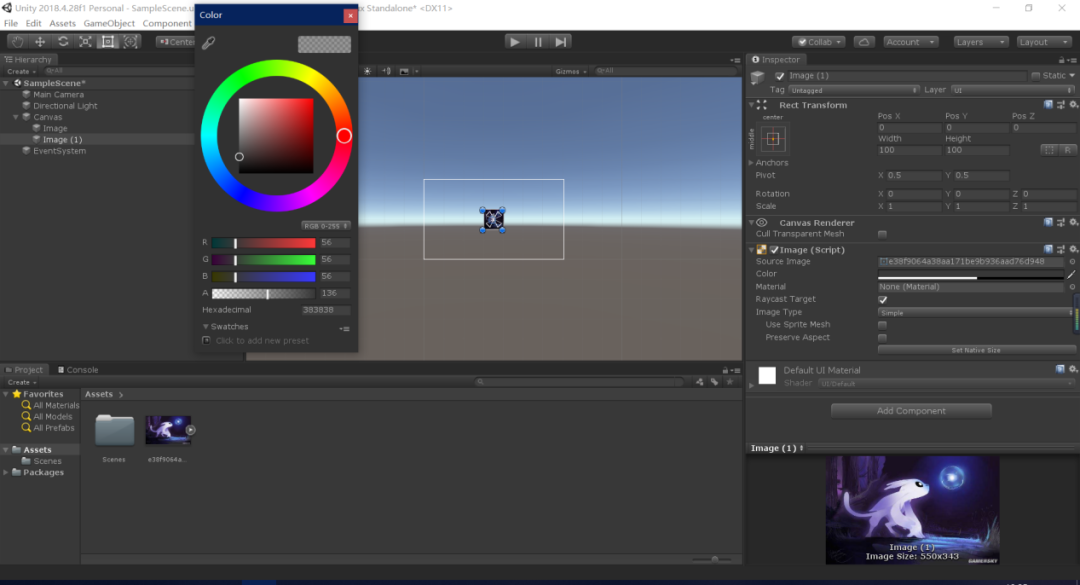Screen dimensions: 1080x585
Task: Click the Inspector Color field swatch
Action: [x=970, y=274]
